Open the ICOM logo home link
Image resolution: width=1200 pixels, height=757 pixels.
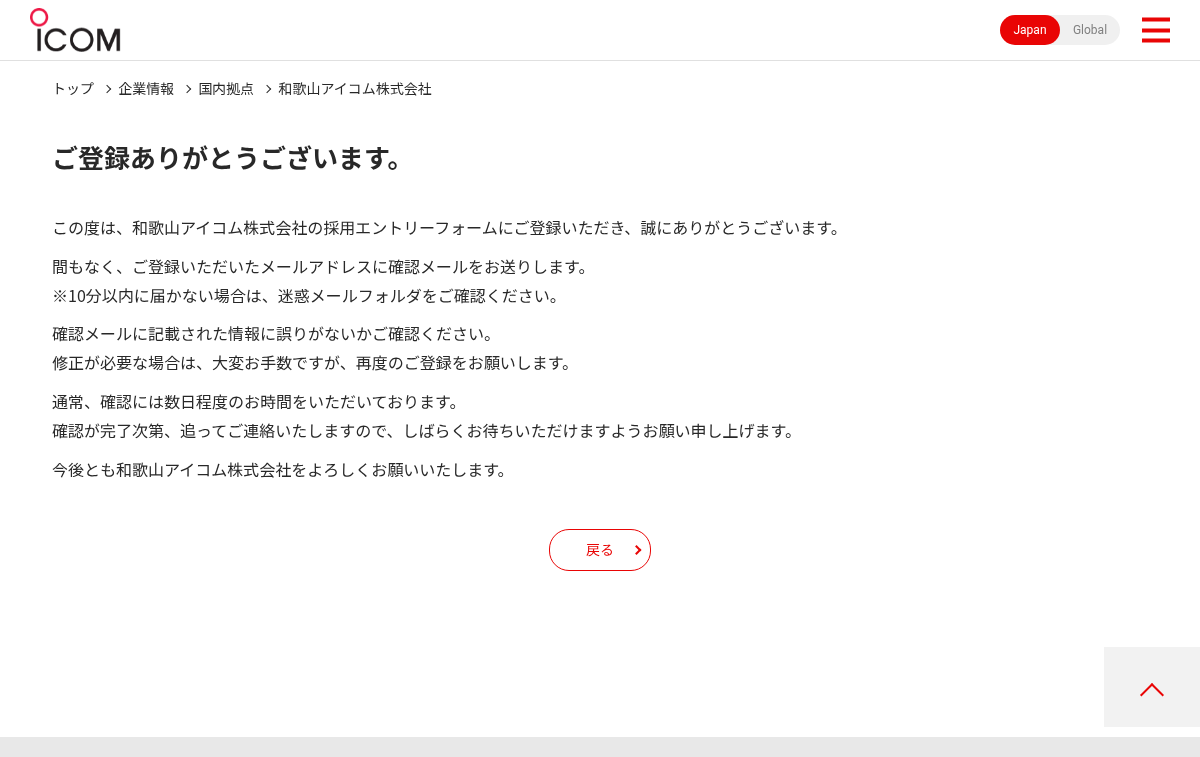pyautogui.click(x=75, y=30)
